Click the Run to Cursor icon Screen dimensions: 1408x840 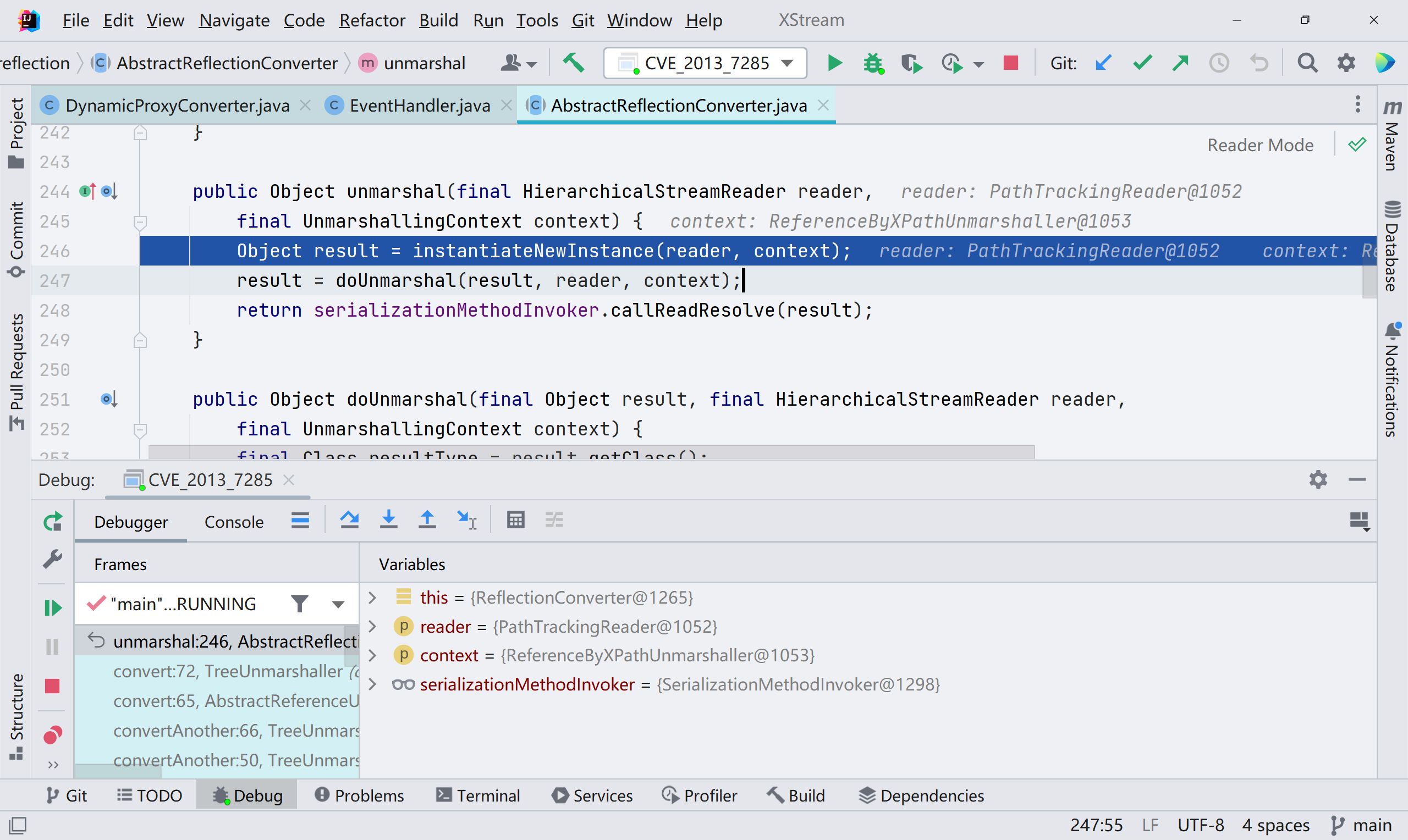466,520
